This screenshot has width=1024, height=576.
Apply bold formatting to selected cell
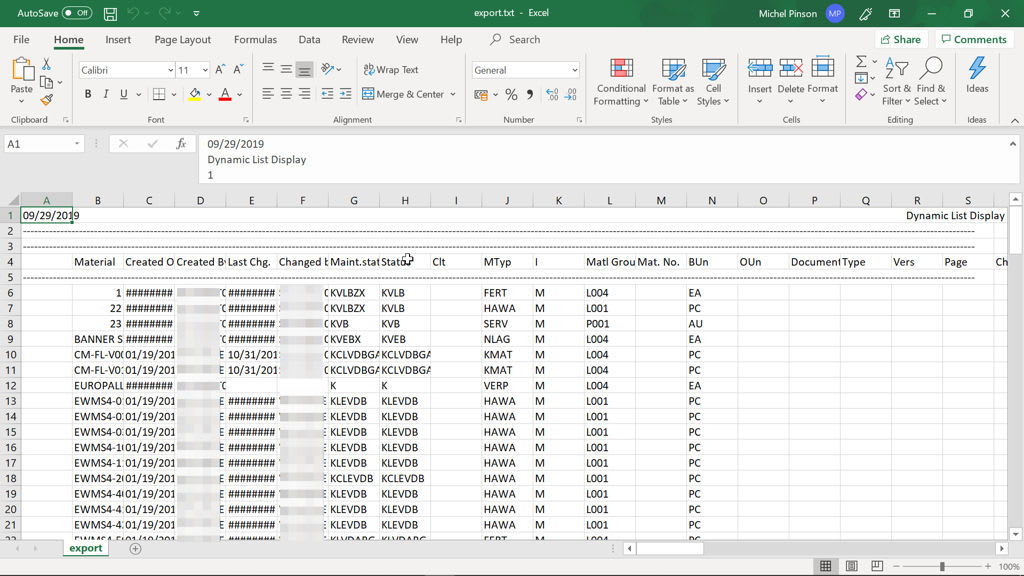tap(88, 93)
